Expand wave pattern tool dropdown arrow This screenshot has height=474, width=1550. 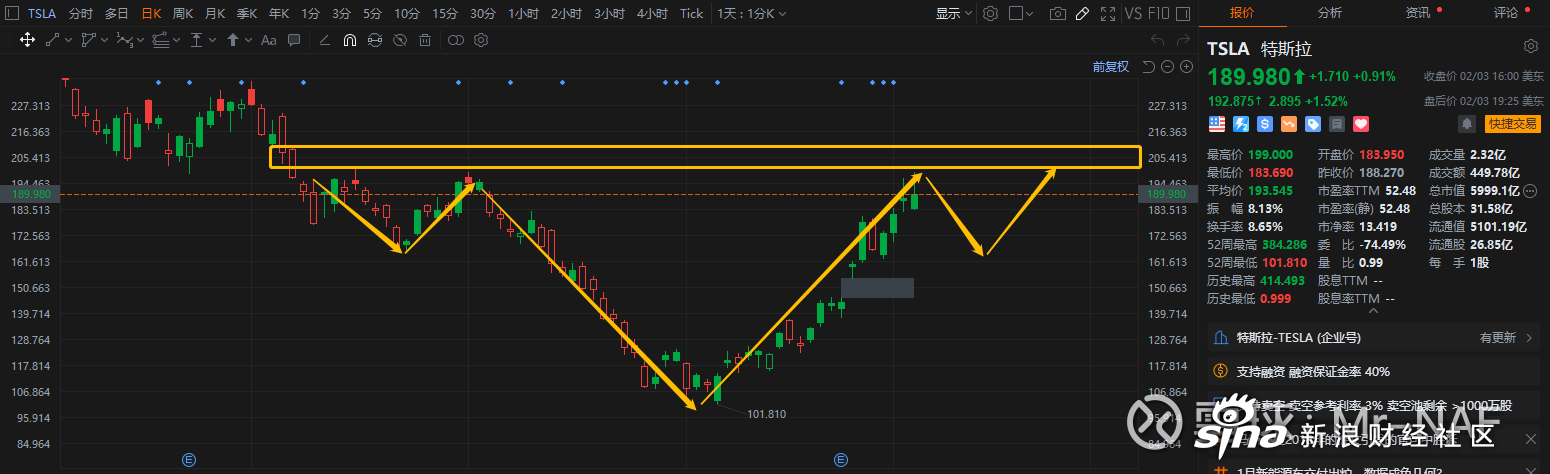coord(139,40)
